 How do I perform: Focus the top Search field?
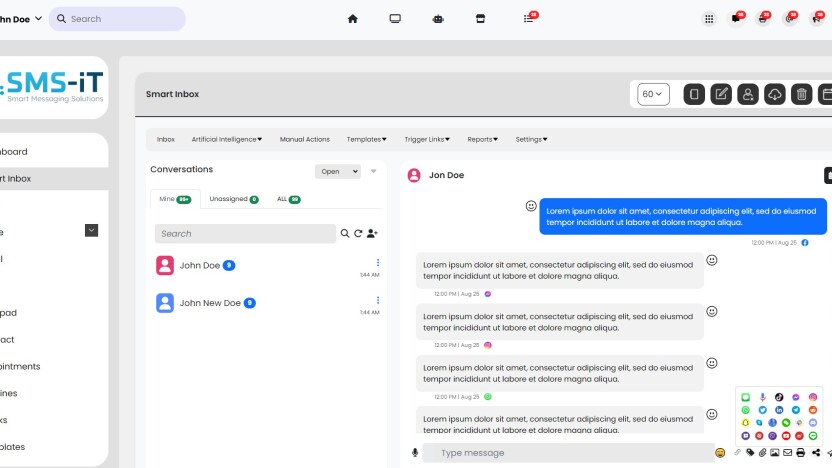[x=117, y=19]
